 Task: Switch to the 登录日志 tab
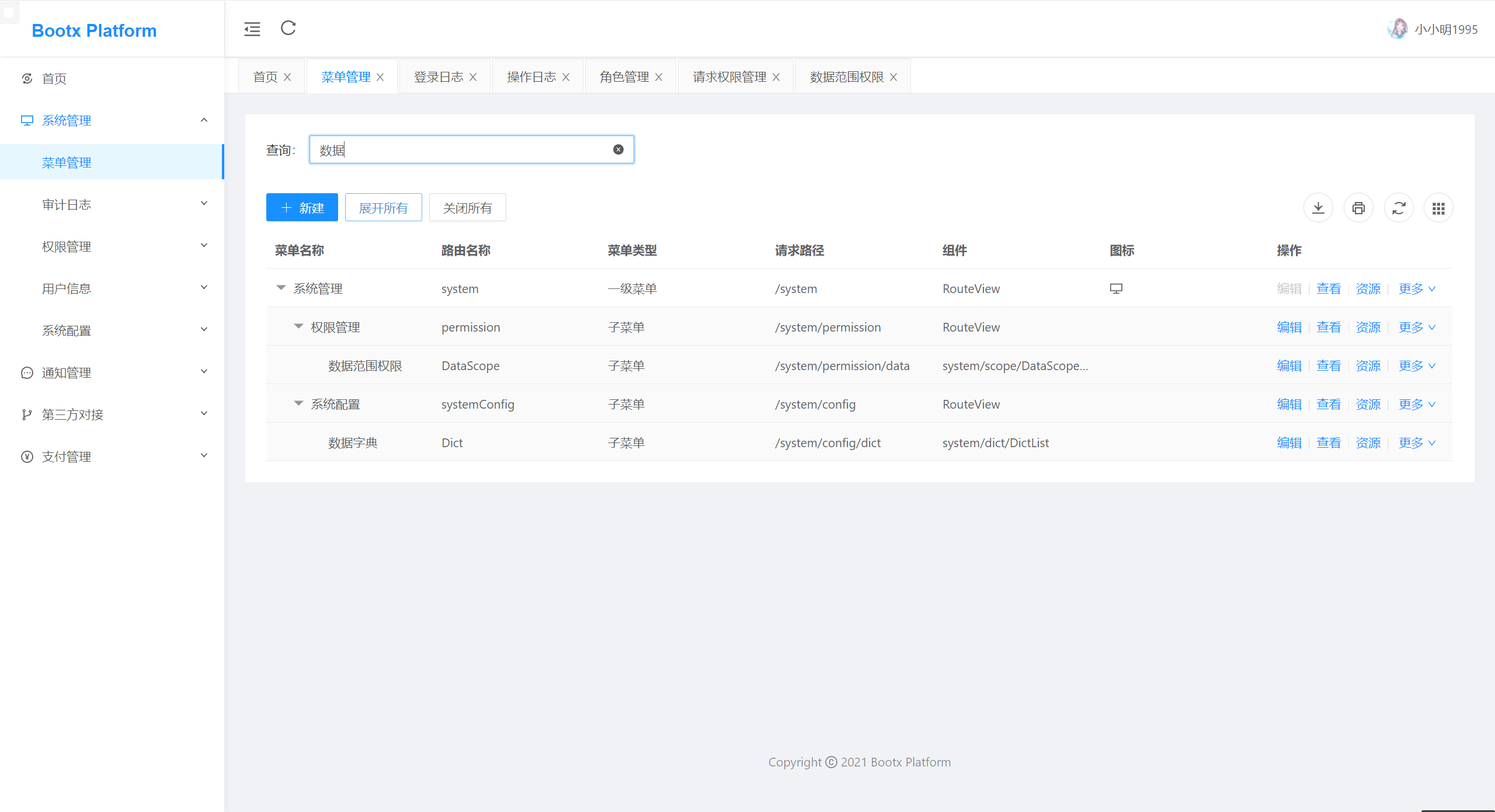(438, 76)
